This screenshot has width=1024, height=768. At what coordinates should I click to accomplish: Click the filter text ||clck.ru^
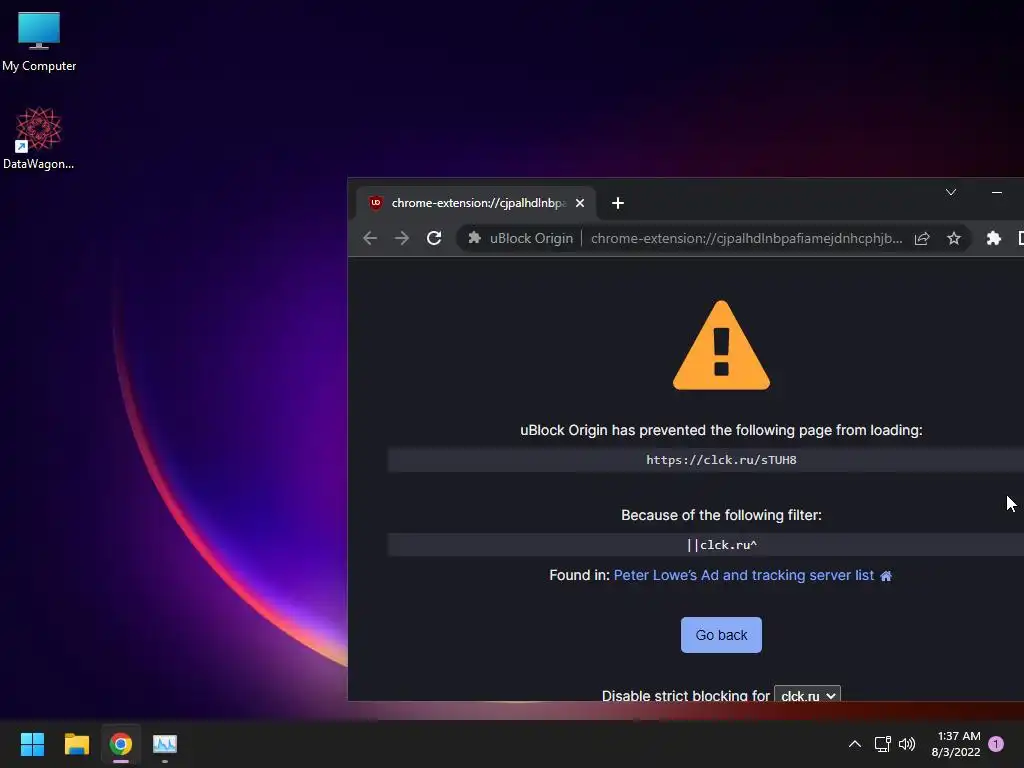(x=721, y=545)
